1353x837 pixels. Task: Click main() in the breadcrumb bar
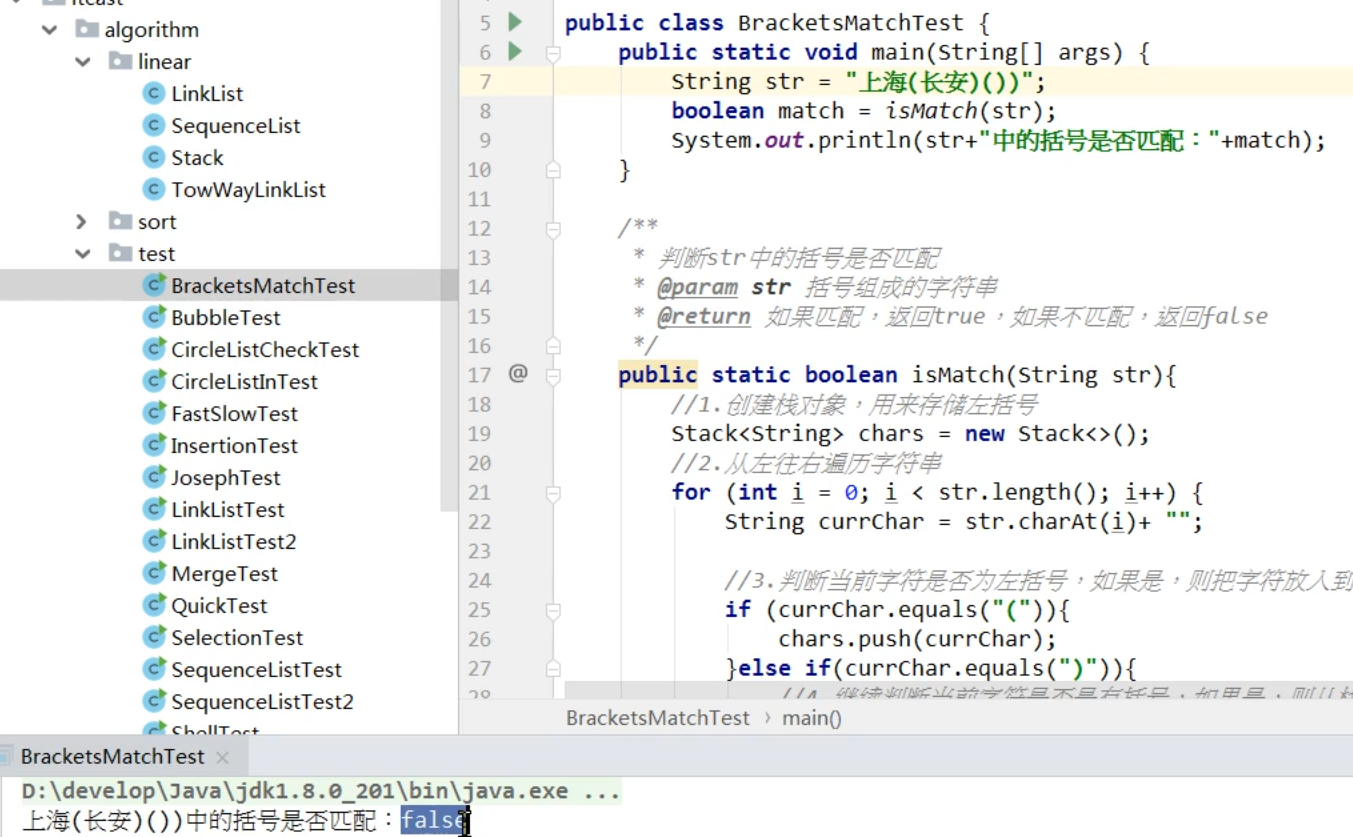(812, 717)
